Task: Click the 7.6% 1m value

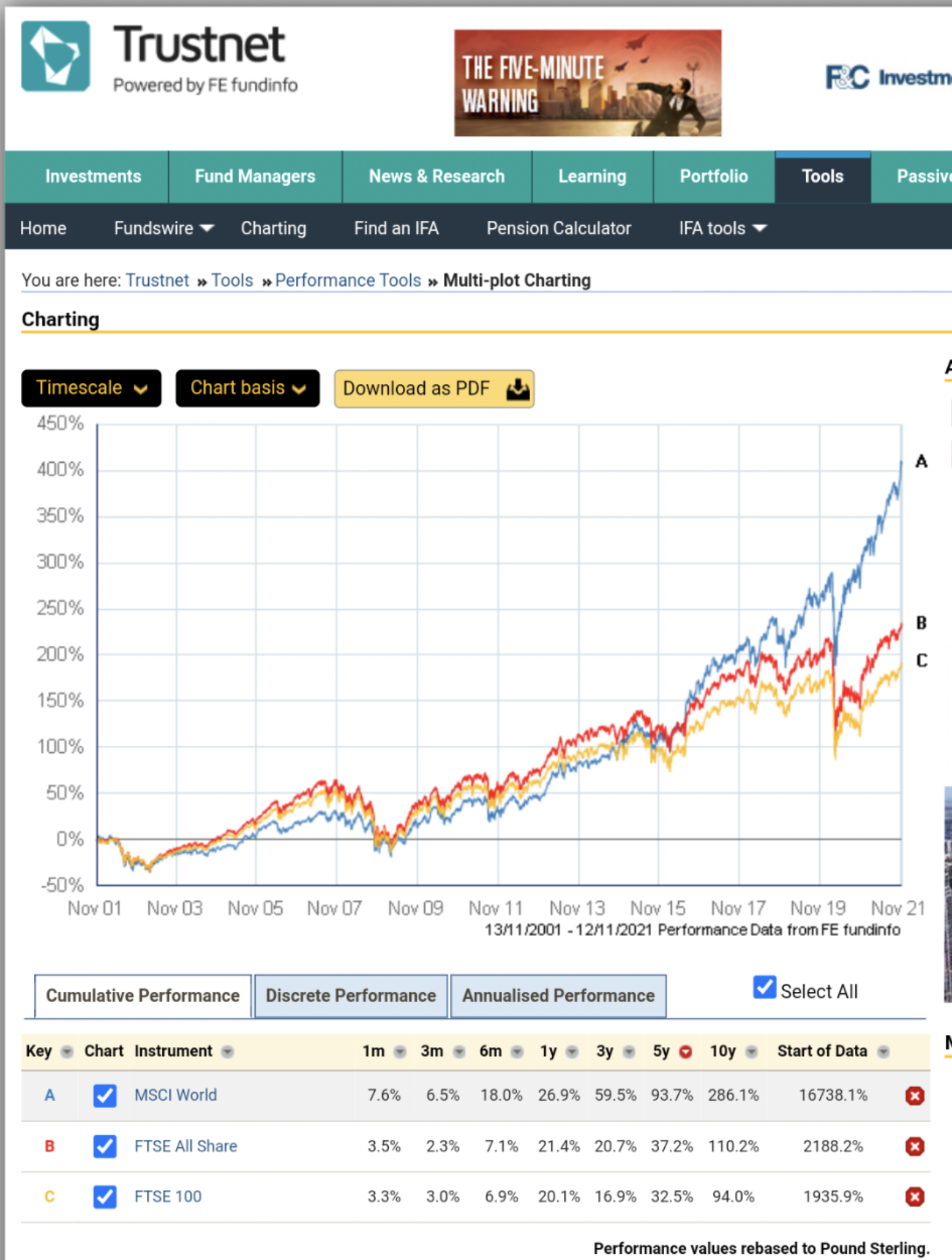Action: [x=384, y=1095]
